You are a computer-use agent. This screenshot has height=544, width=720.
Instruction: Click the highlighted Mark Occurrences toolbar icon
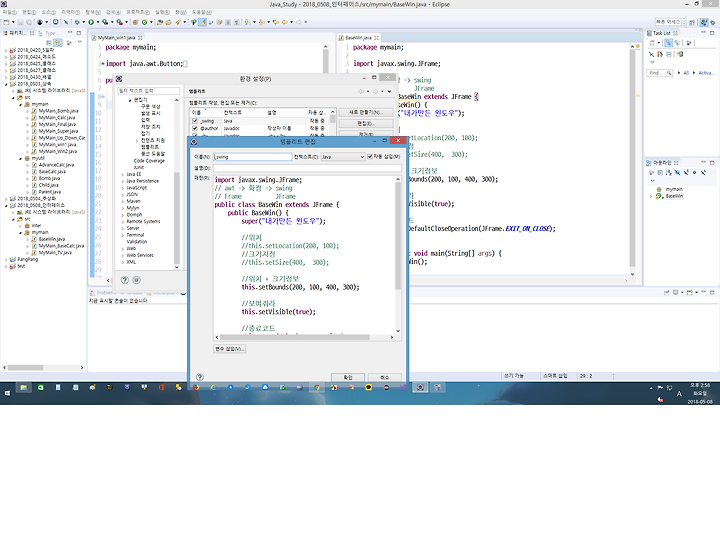[202, 22]
